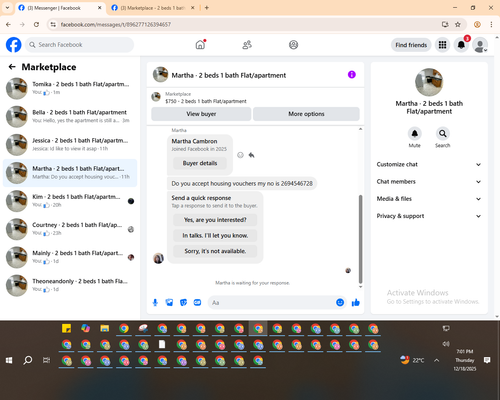Mute this conversation with the bell icon
The height and width of the screenshot is (400, 500).
tap(415, 134)
